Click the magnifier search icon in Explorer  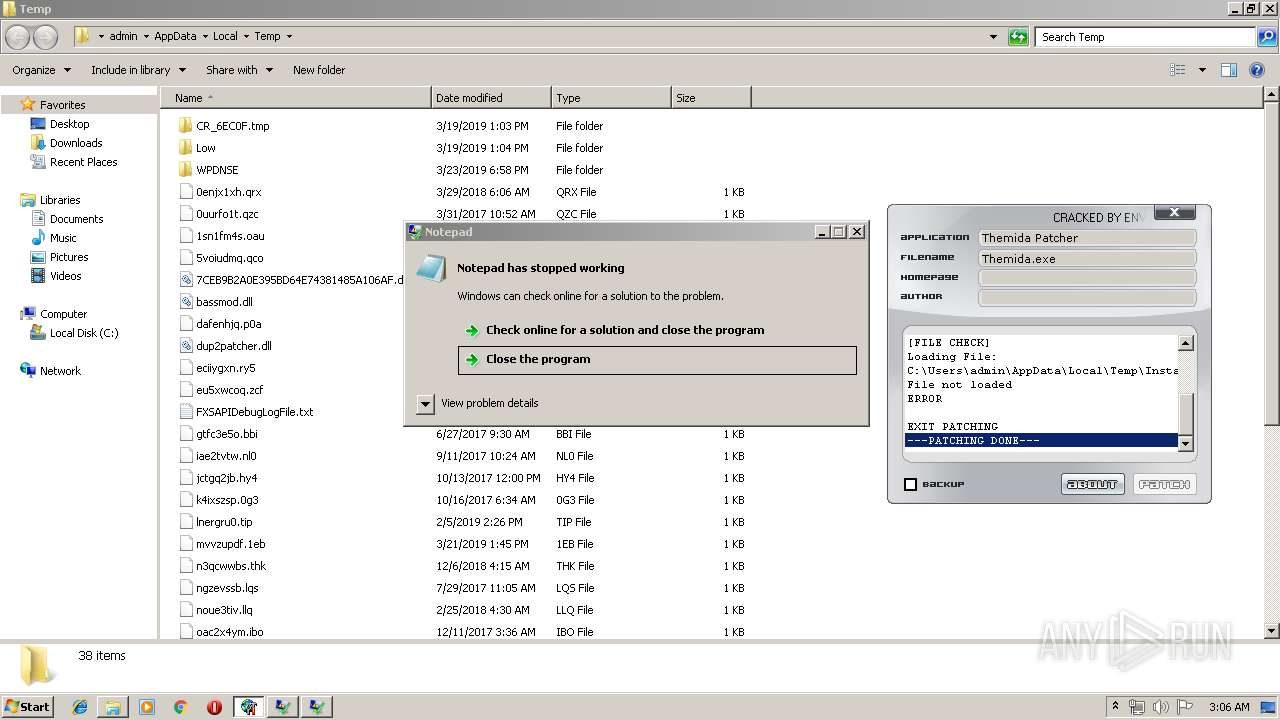pyautogui.click(x=1266, y=37)
